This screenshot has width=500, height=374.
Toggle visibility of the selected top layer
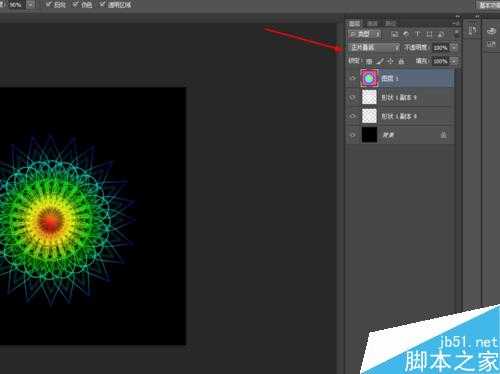tap(353, 78)
